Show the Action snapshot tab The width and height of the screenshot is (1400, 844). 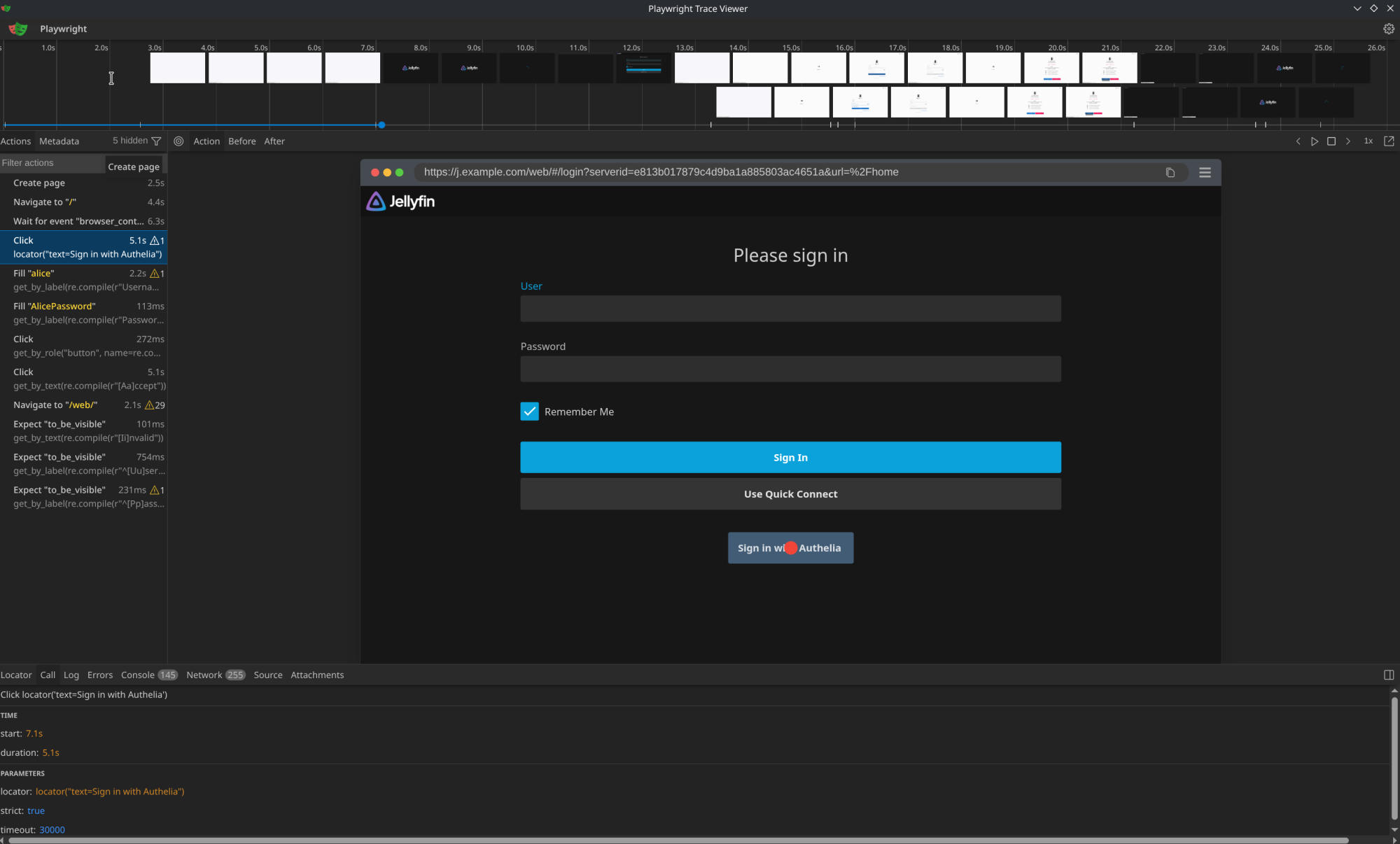(x=206, y=141)
